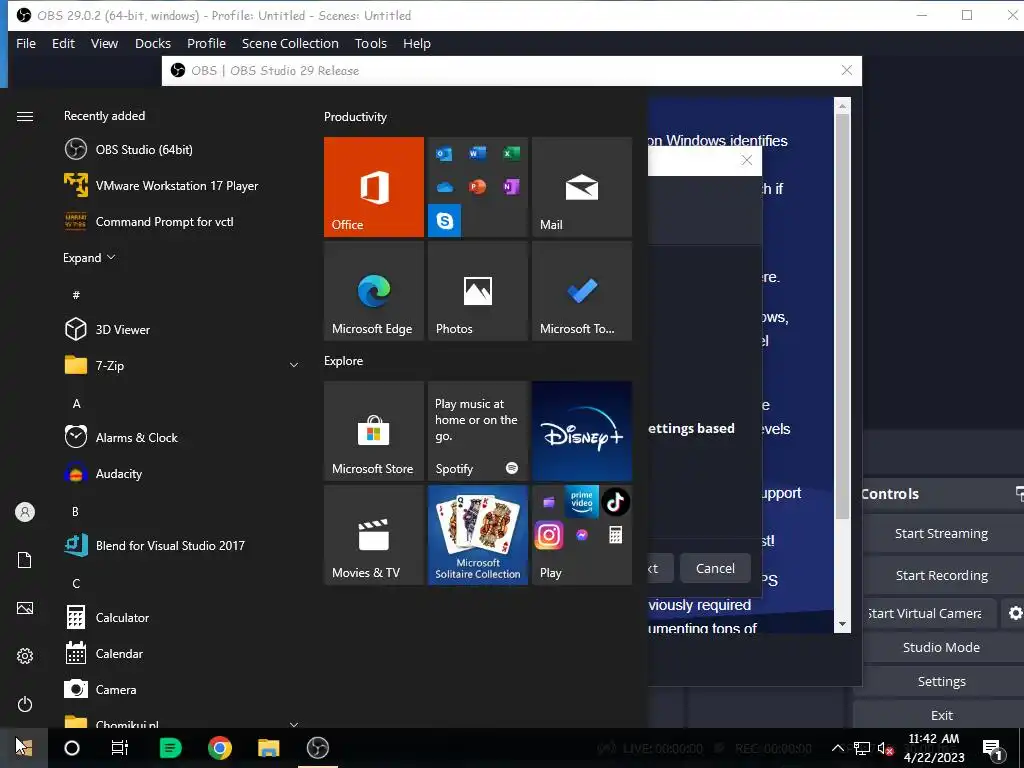Image resolution: width=1024 pixels, height=768 pixels.
Task: Open the Profile menu in OBS
Action: [206, 43]
